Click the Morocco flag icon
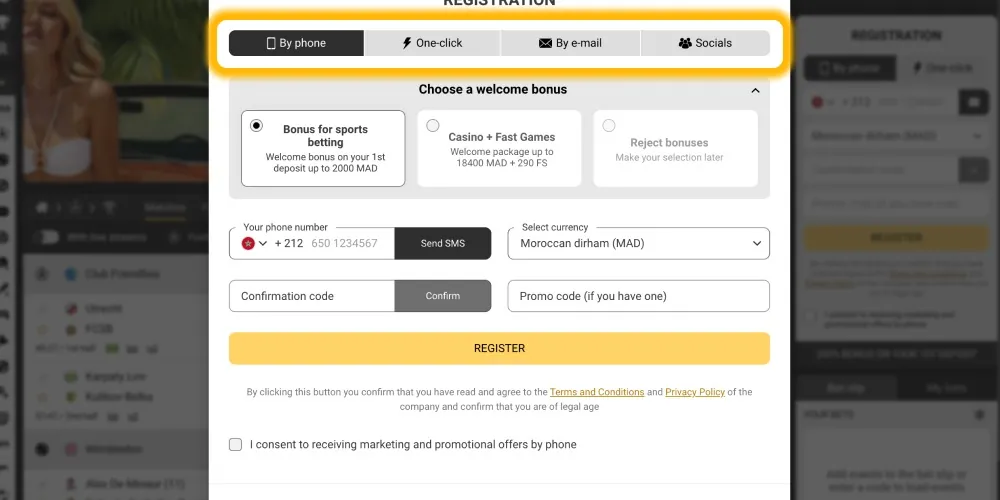Image resolution: width=1000 pixels, height=500 pixels. pos(248,243)
